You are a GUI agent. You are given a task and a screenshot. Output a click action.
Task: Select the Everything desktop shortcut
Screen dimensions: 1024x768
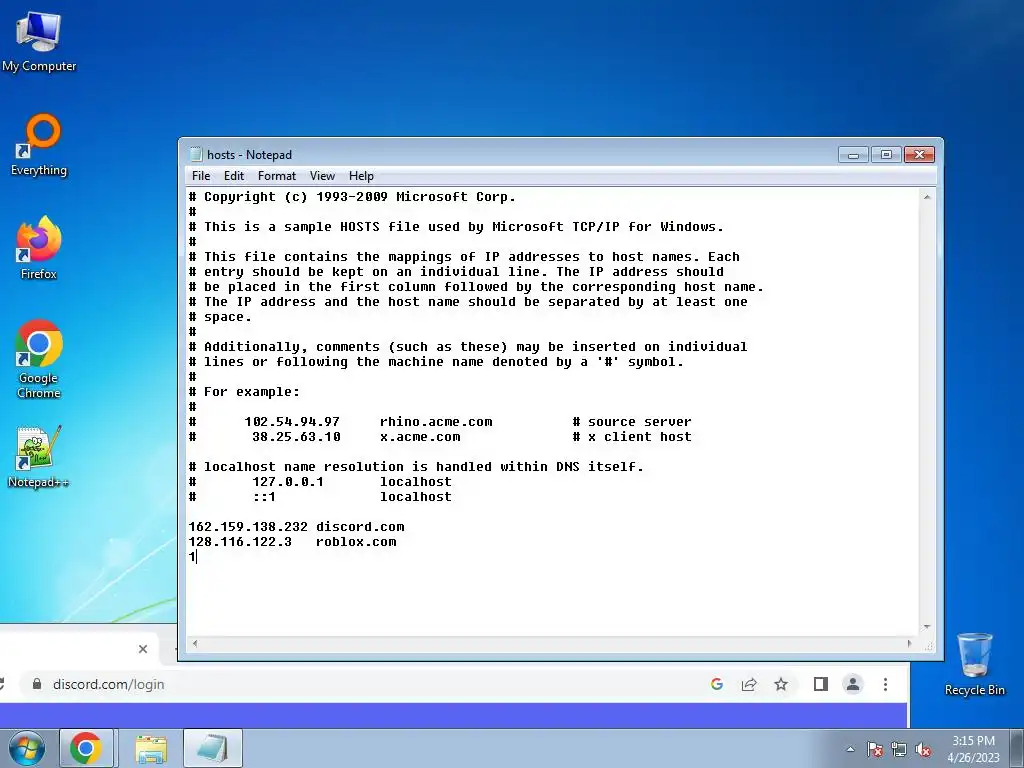(39, 145)
